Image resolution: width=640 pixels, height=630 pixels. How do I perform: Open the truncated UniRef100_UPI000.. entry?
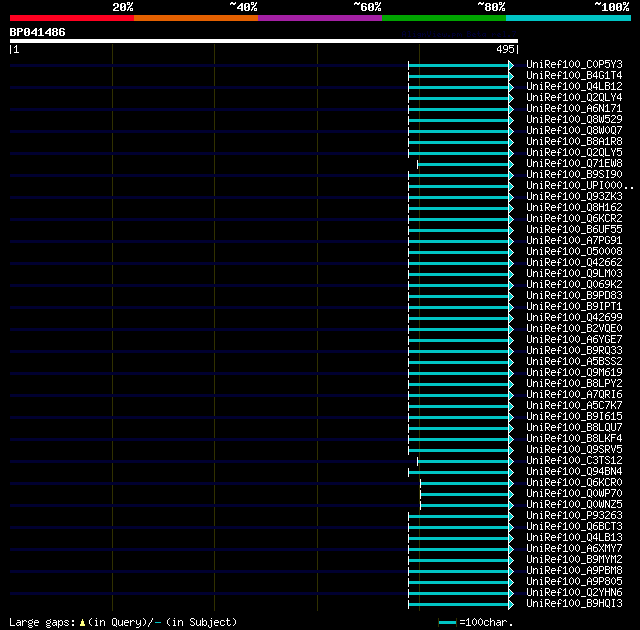(580, 186)
